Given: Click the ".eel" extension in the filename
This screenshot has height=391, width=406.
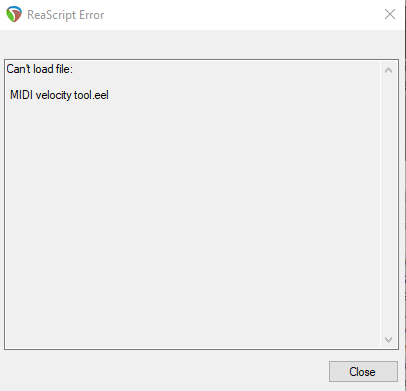Looking at the screenshot, I should pos(100,95).
